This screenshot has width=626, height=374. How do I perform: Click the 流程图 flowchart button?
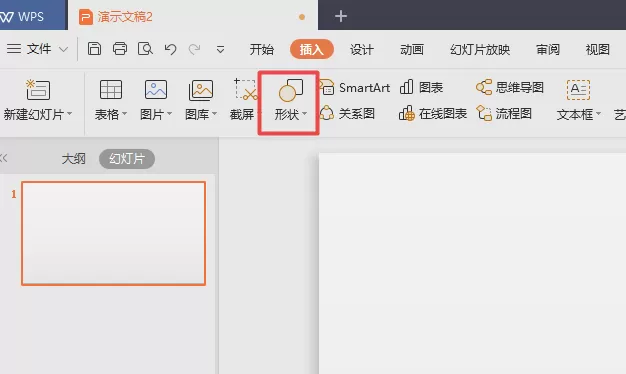click(504, 114)
